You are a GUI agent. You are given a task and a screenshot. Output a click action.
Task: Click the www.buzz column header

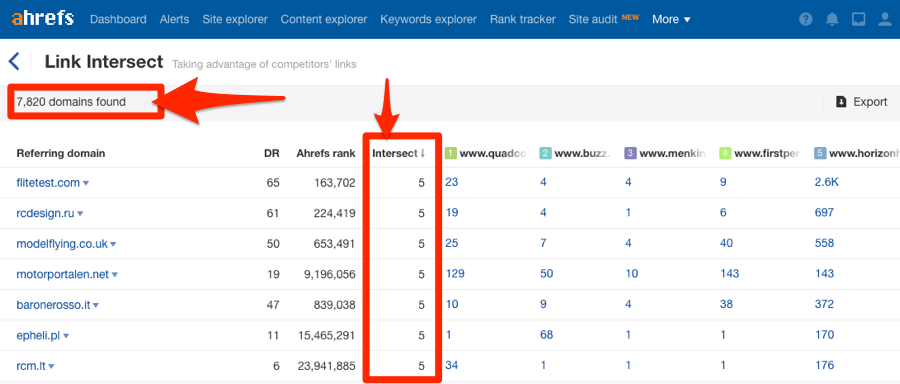point(581,153)
